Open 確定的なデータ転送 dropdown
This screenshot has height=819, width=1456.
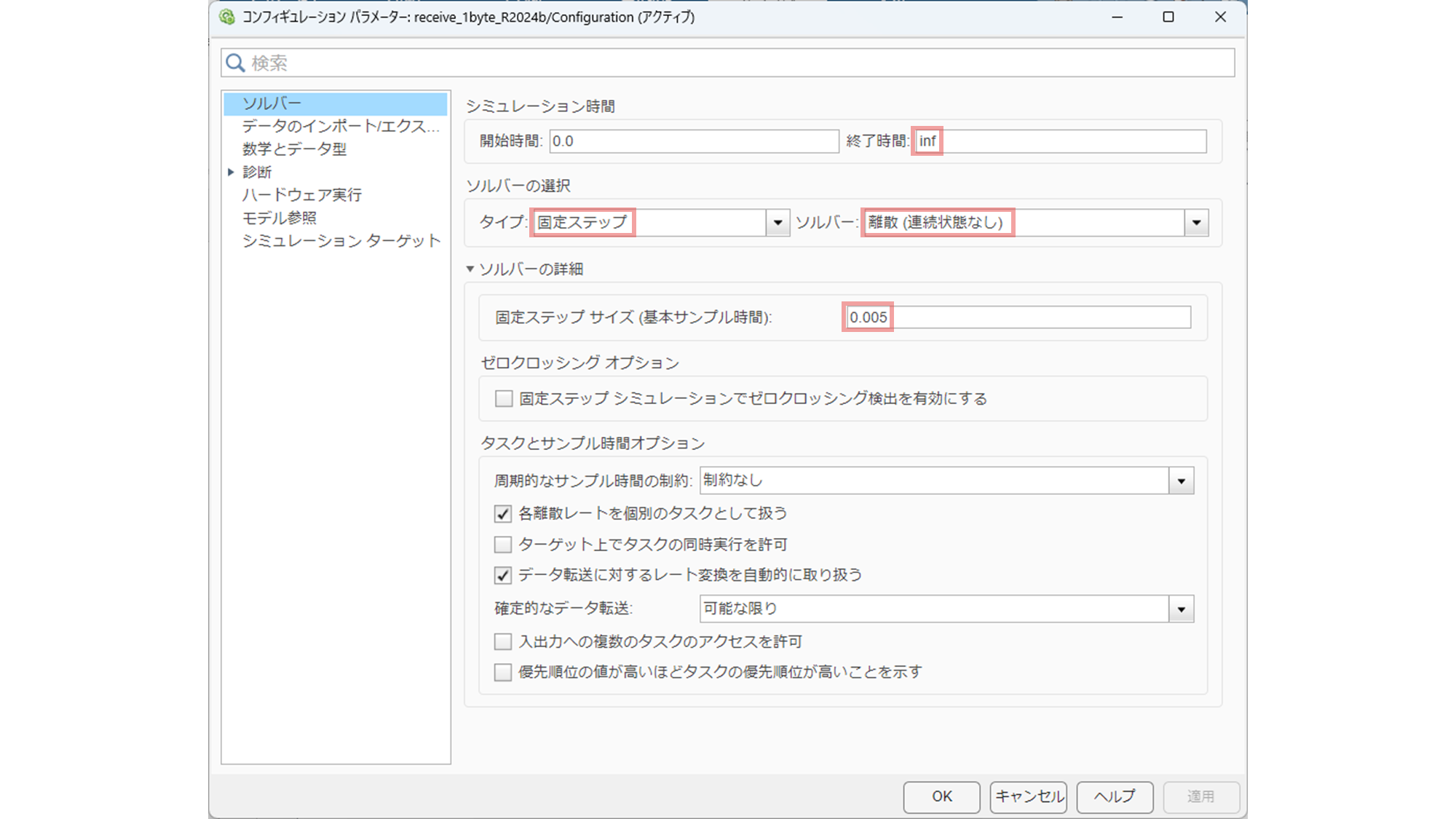click(x=1181, y=609)
